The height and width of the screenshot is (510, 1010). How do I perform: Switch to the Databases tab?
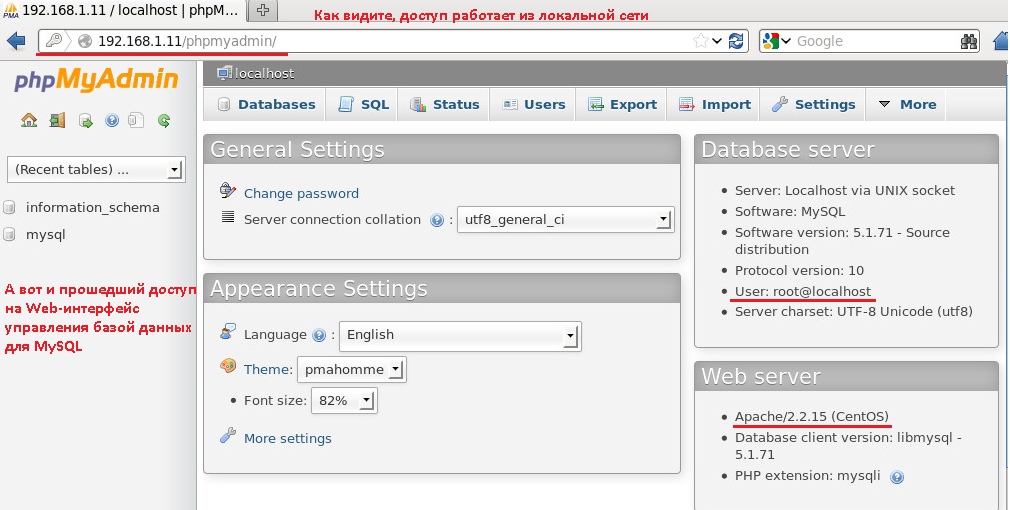265,104
